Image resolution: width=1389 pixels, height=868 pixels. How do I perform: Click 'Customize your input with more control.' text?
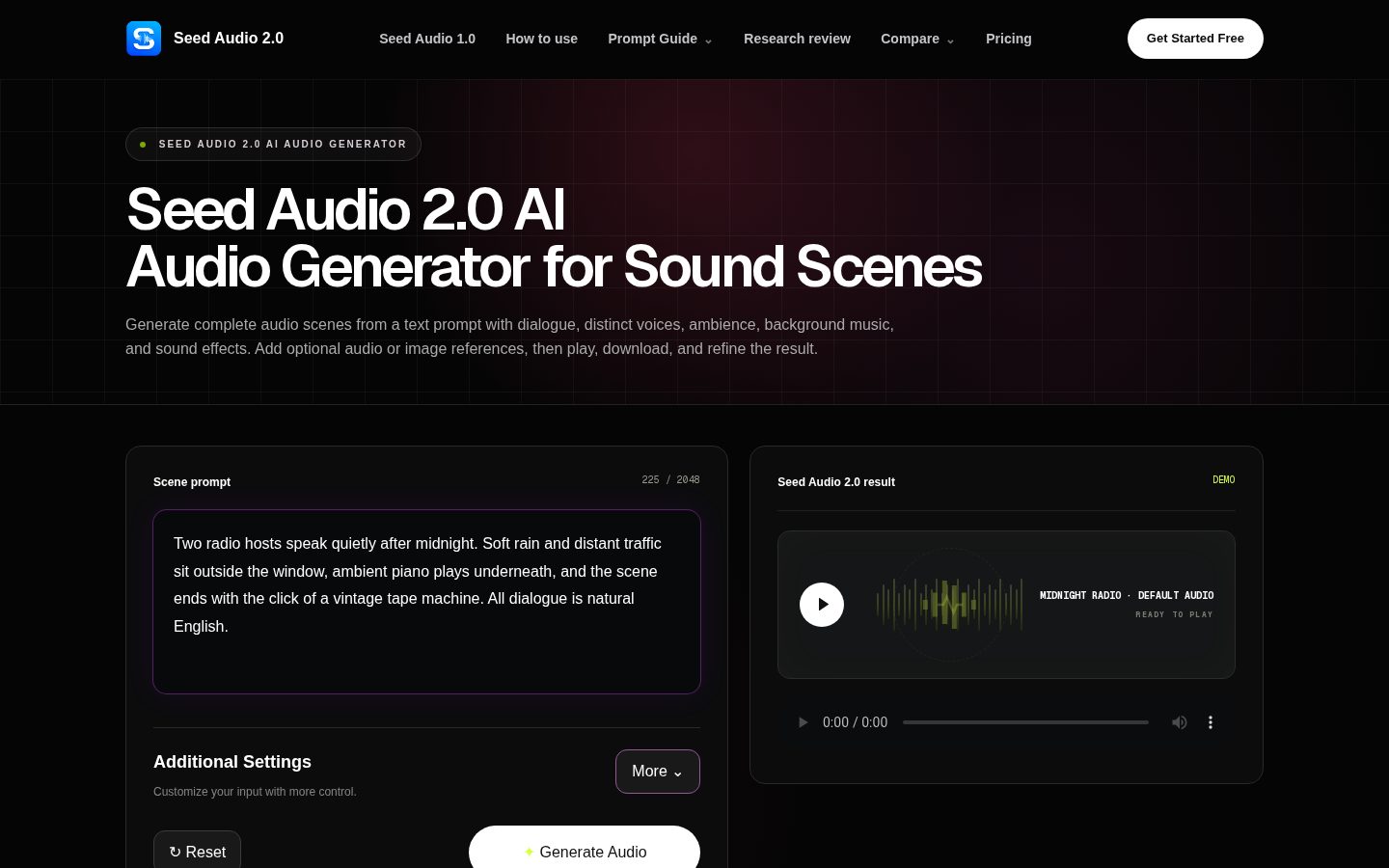coord(255,792)
